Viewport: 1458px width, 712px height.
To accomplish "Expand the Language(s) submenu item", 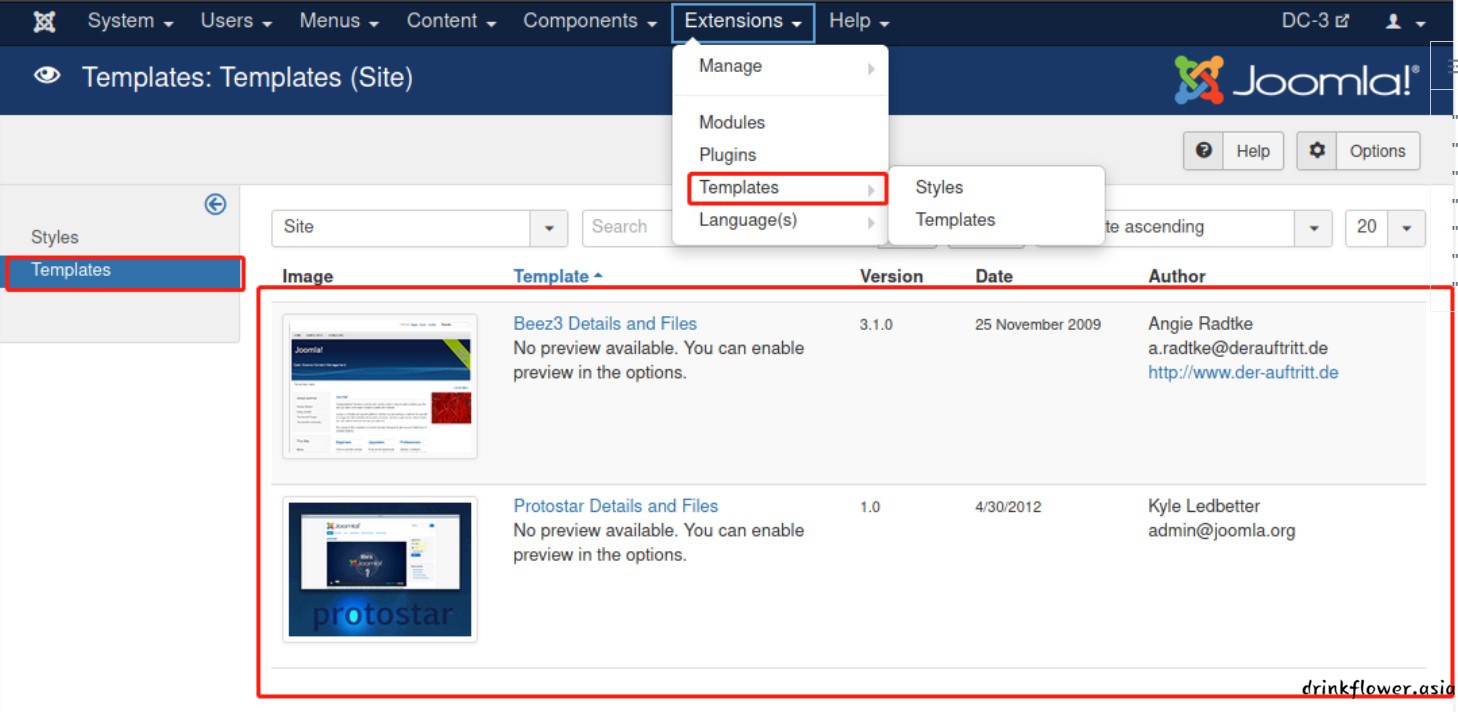I will pyautogui.click(x=780, y=220).
